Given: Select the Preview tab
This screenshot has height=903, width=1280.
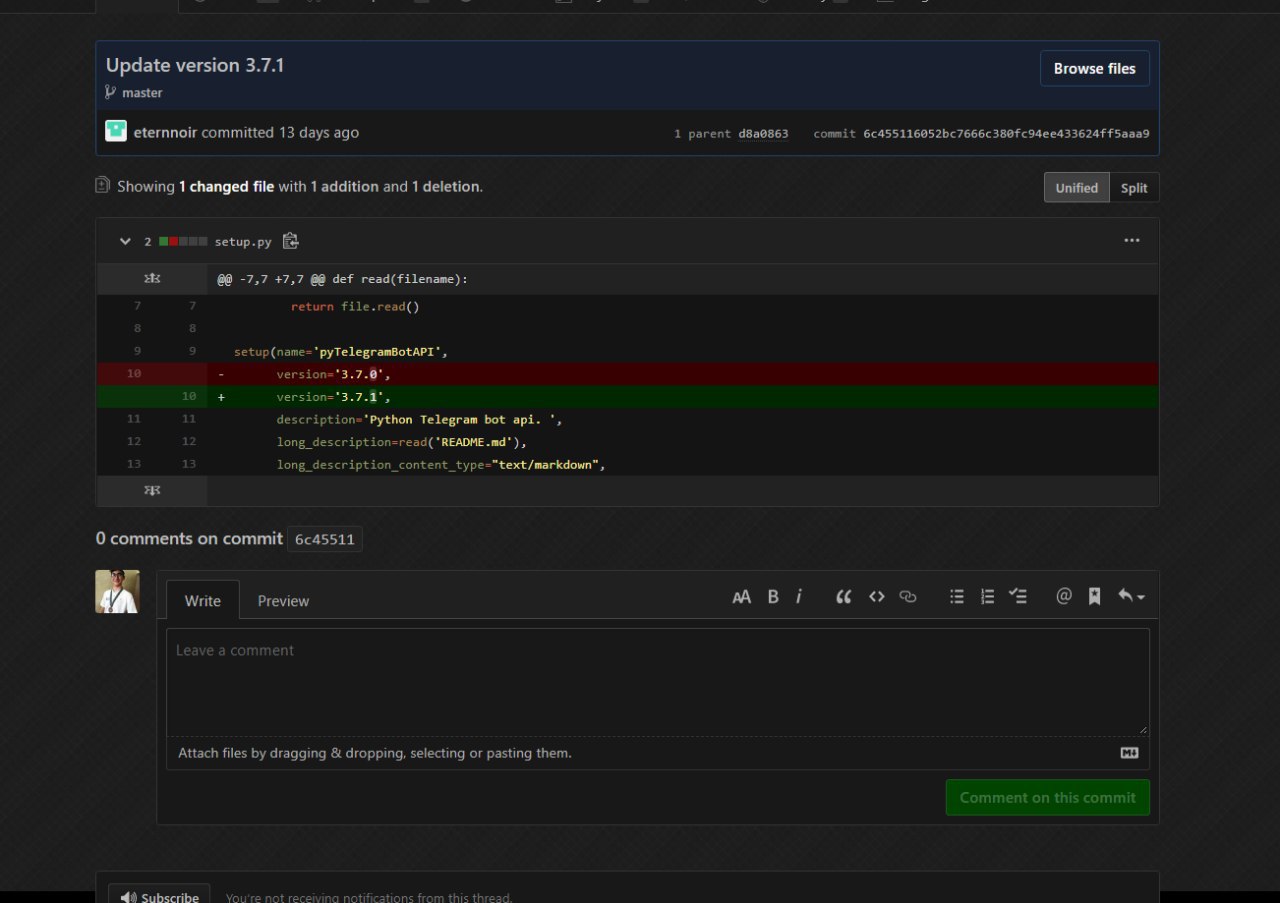Looking at the screenshot, I should (x=283, y=601).
